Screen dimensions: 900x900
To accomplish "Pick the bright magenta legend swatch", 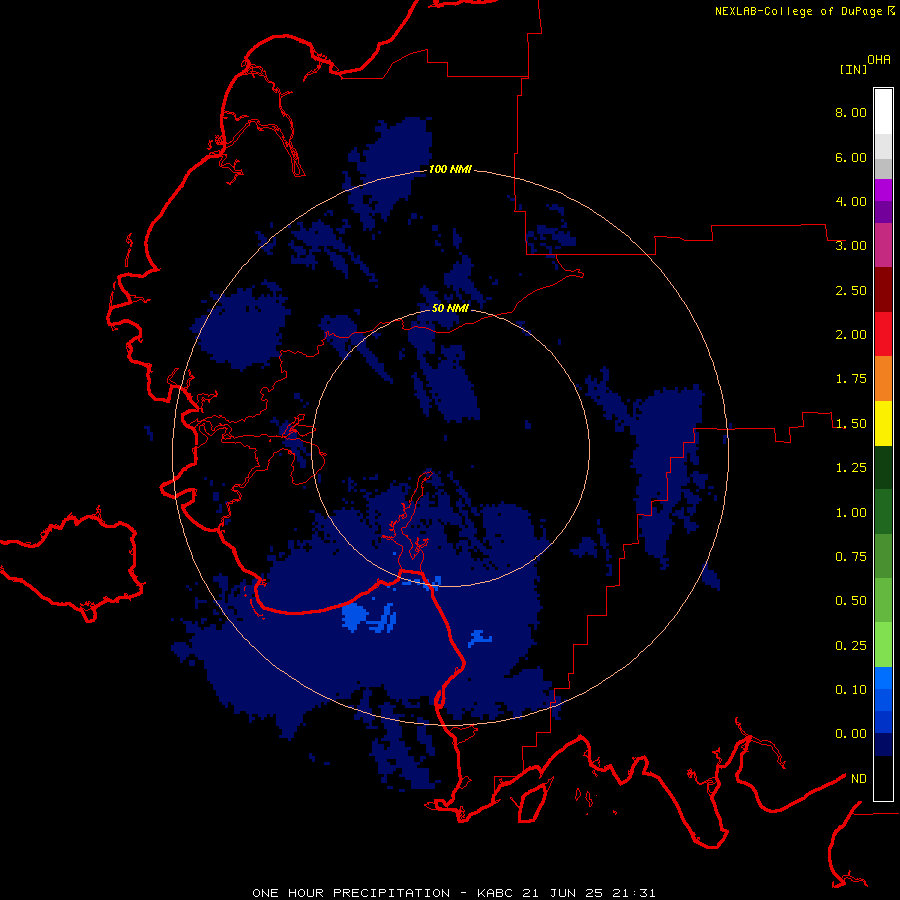I will 883,190.
